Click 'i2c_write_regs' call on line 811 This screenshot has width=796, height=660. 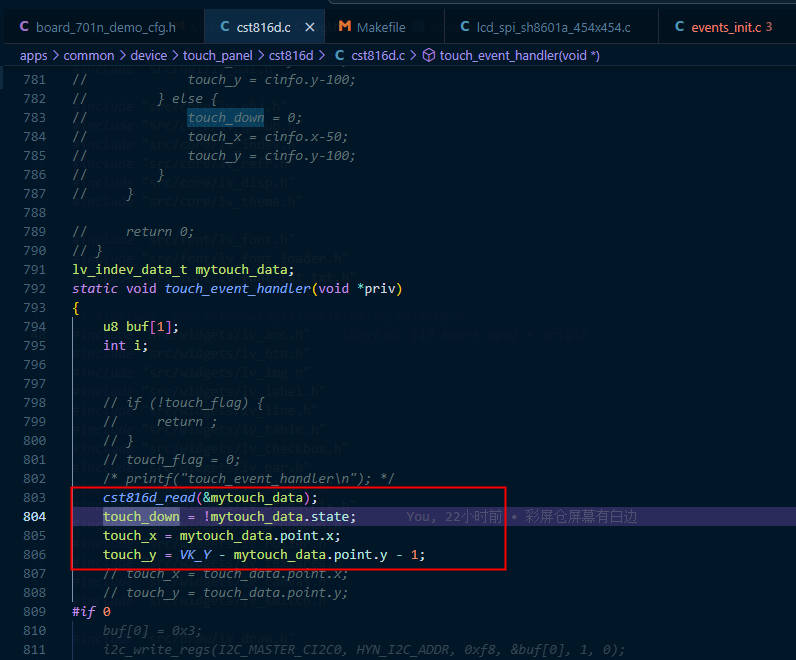157,650
